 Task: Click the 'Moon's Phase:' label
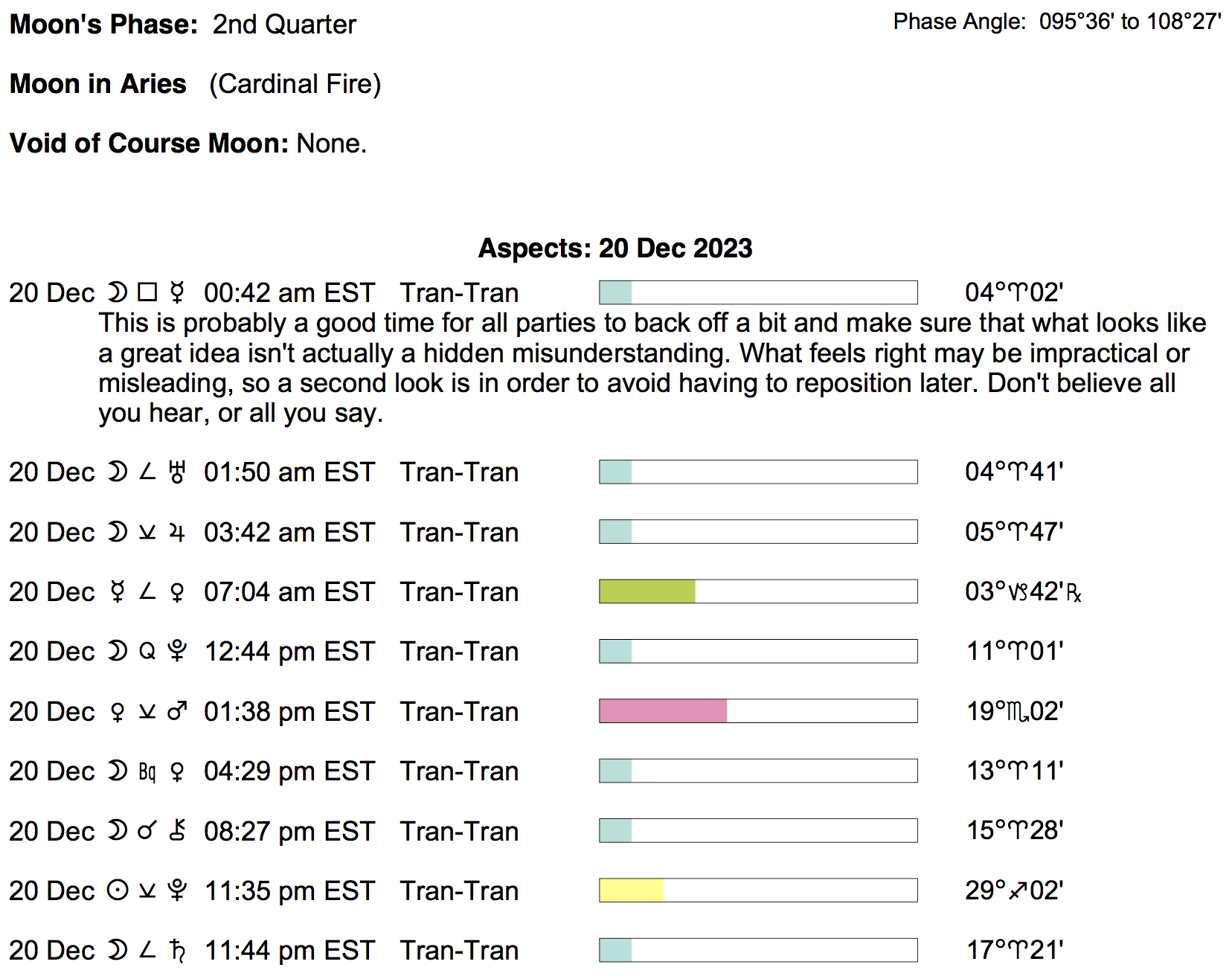104,25
